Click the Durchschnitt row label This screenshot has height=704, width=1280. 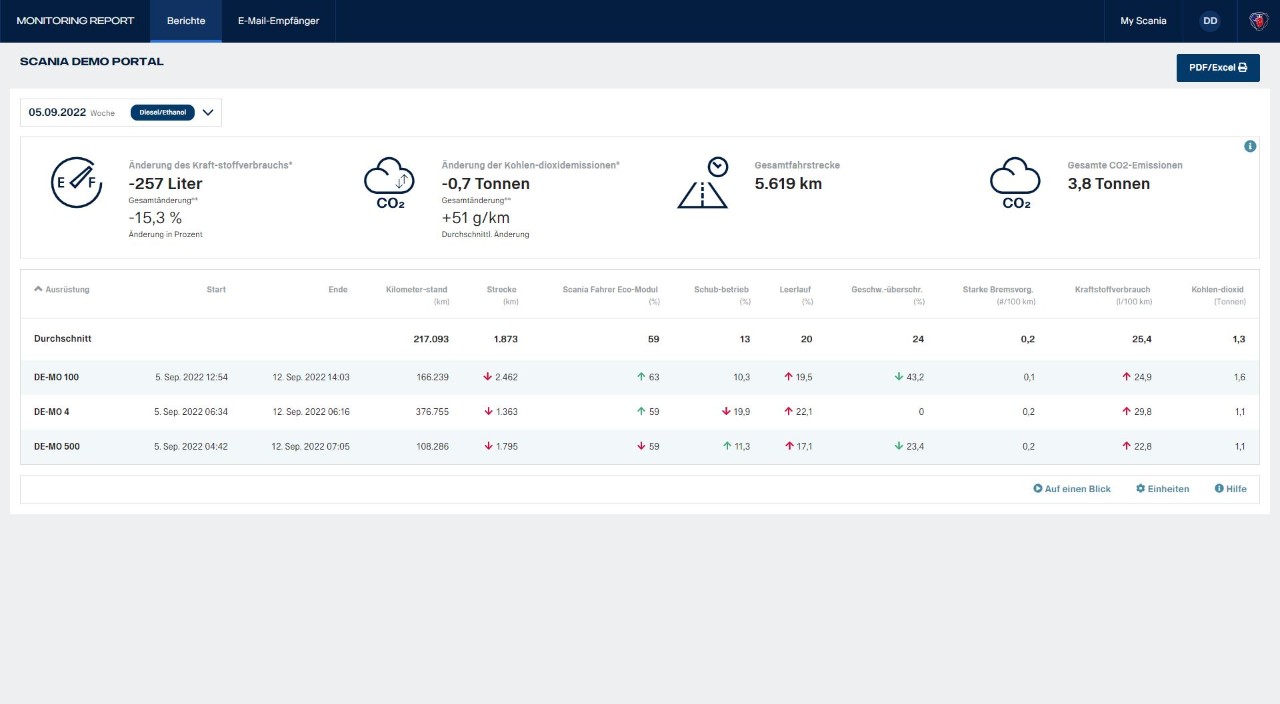coord(62,339)
